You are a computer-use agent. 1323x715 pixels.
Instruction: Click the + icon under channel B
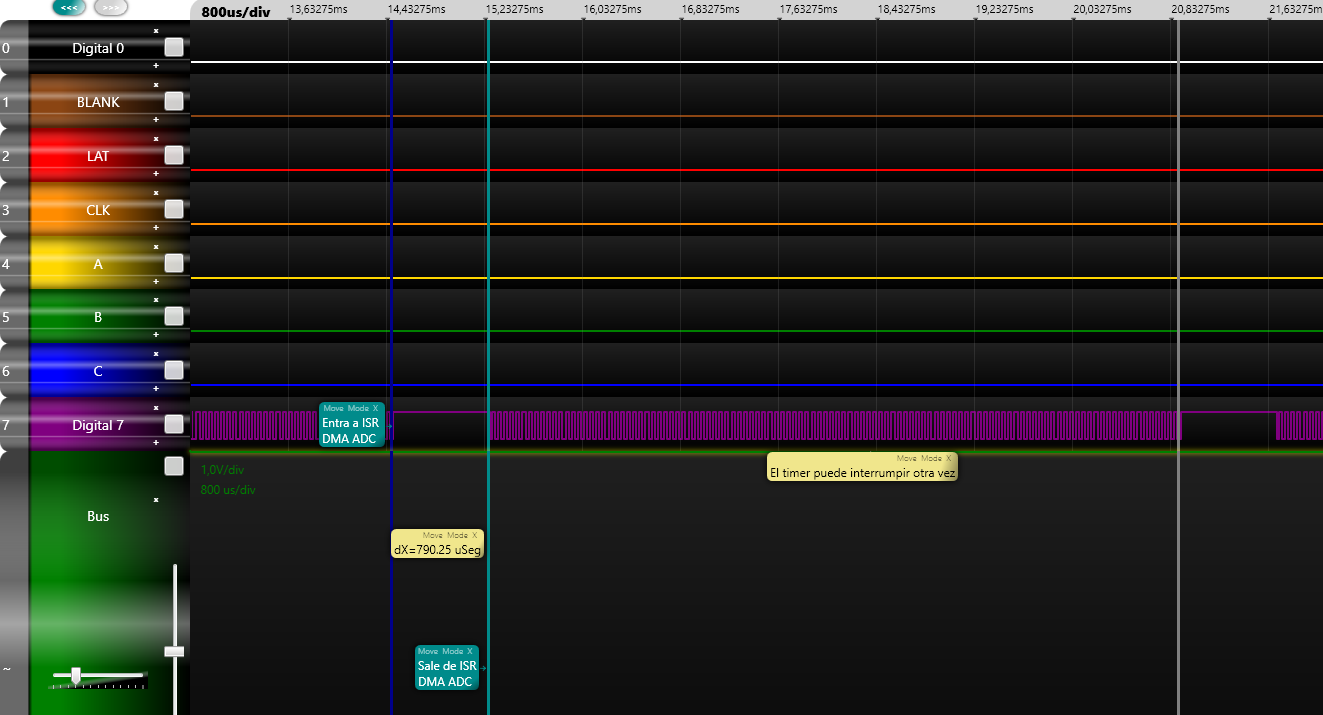click(156, 334)
